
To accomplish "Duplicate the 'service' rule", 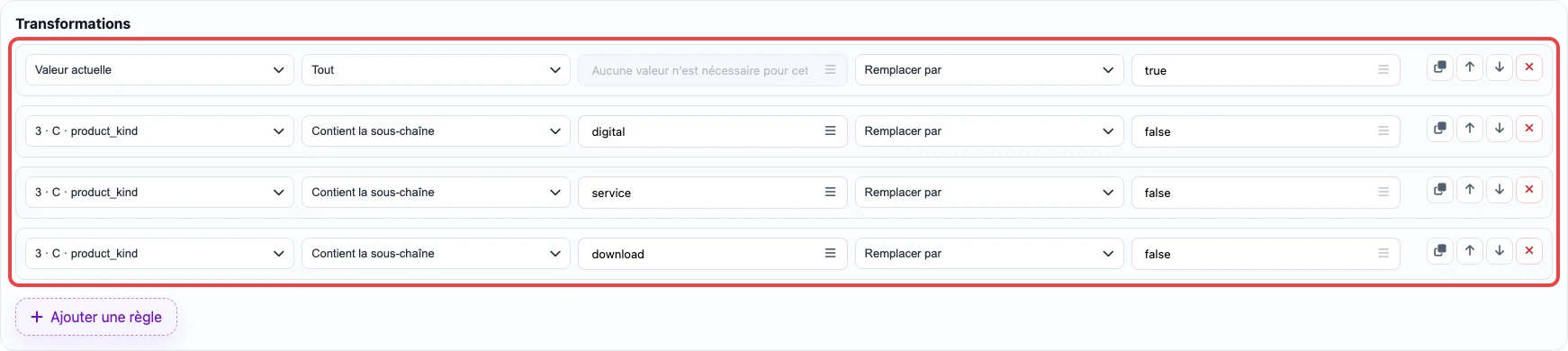I will 1440,190.
